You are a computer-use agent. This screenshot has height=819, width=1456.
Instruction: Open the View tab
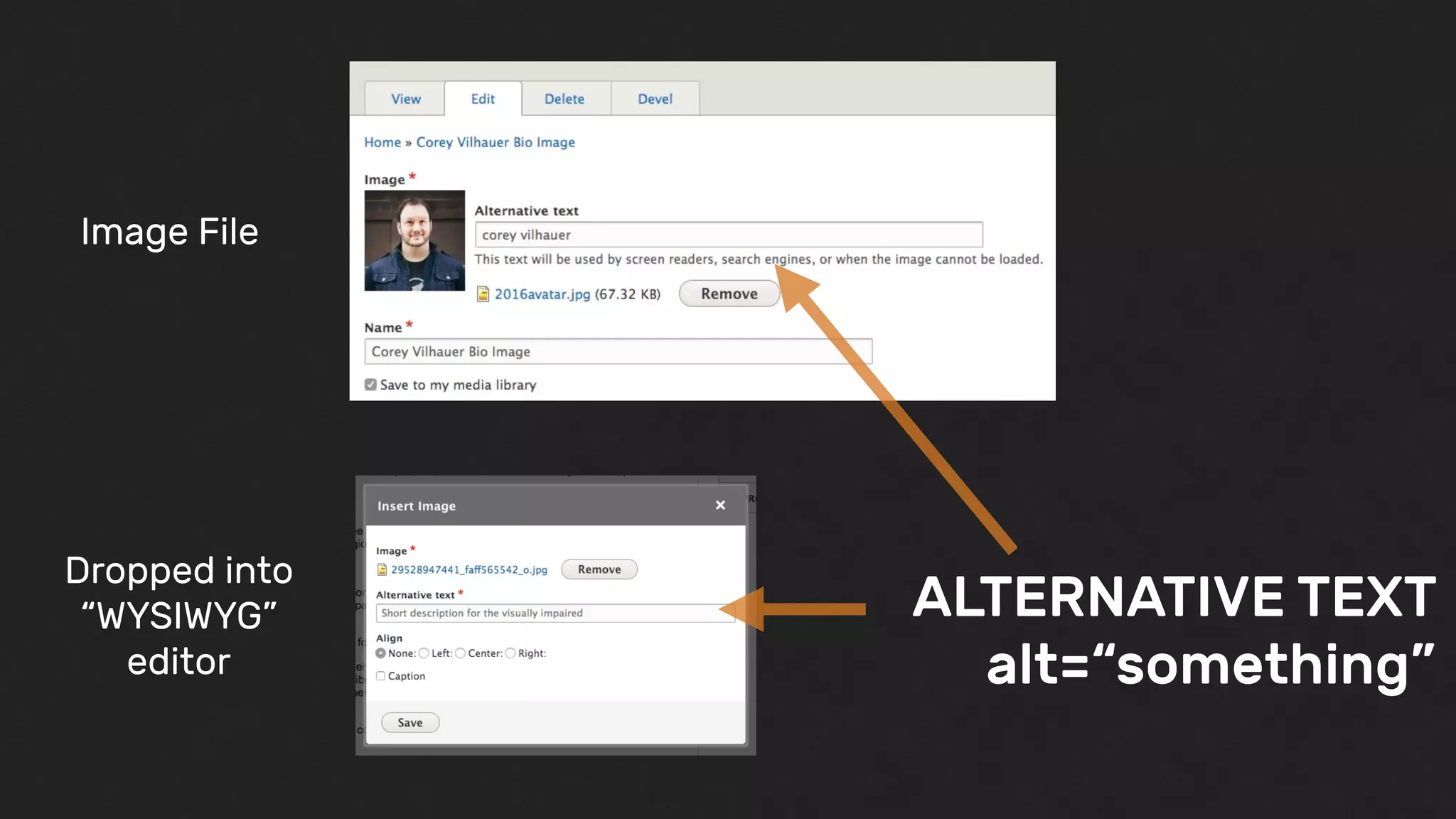pyautogui.click(x=405, y=99)
